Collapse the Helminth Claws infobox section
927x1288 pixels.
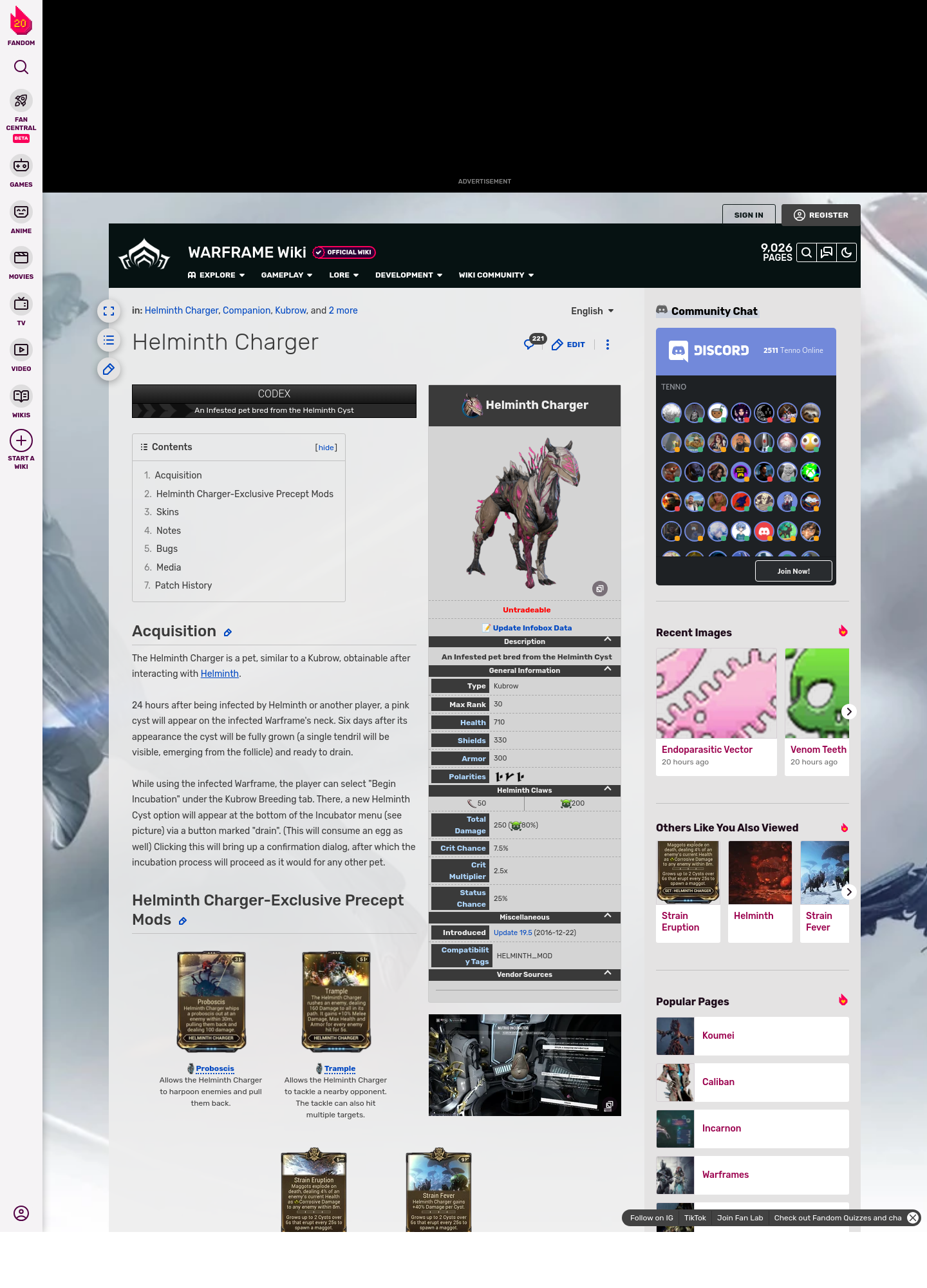[608, 789]
